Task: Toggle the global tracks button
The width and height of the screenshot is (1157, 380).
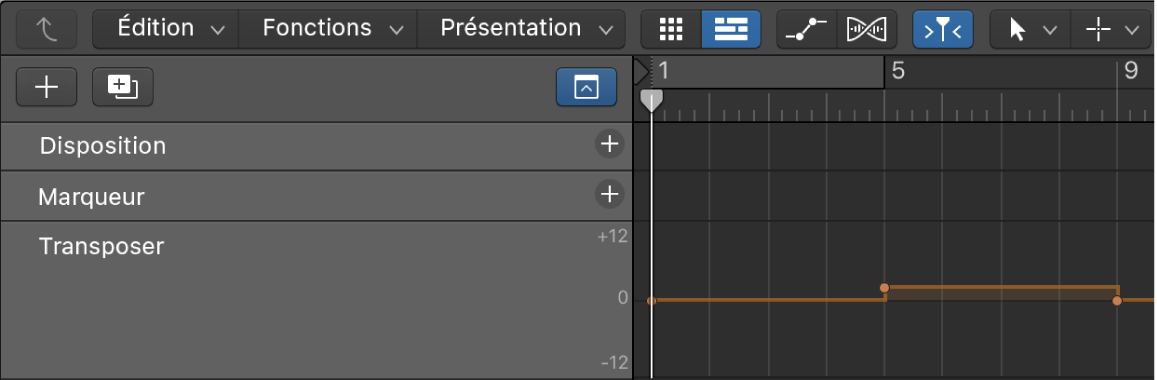Action: coord(587,87)
